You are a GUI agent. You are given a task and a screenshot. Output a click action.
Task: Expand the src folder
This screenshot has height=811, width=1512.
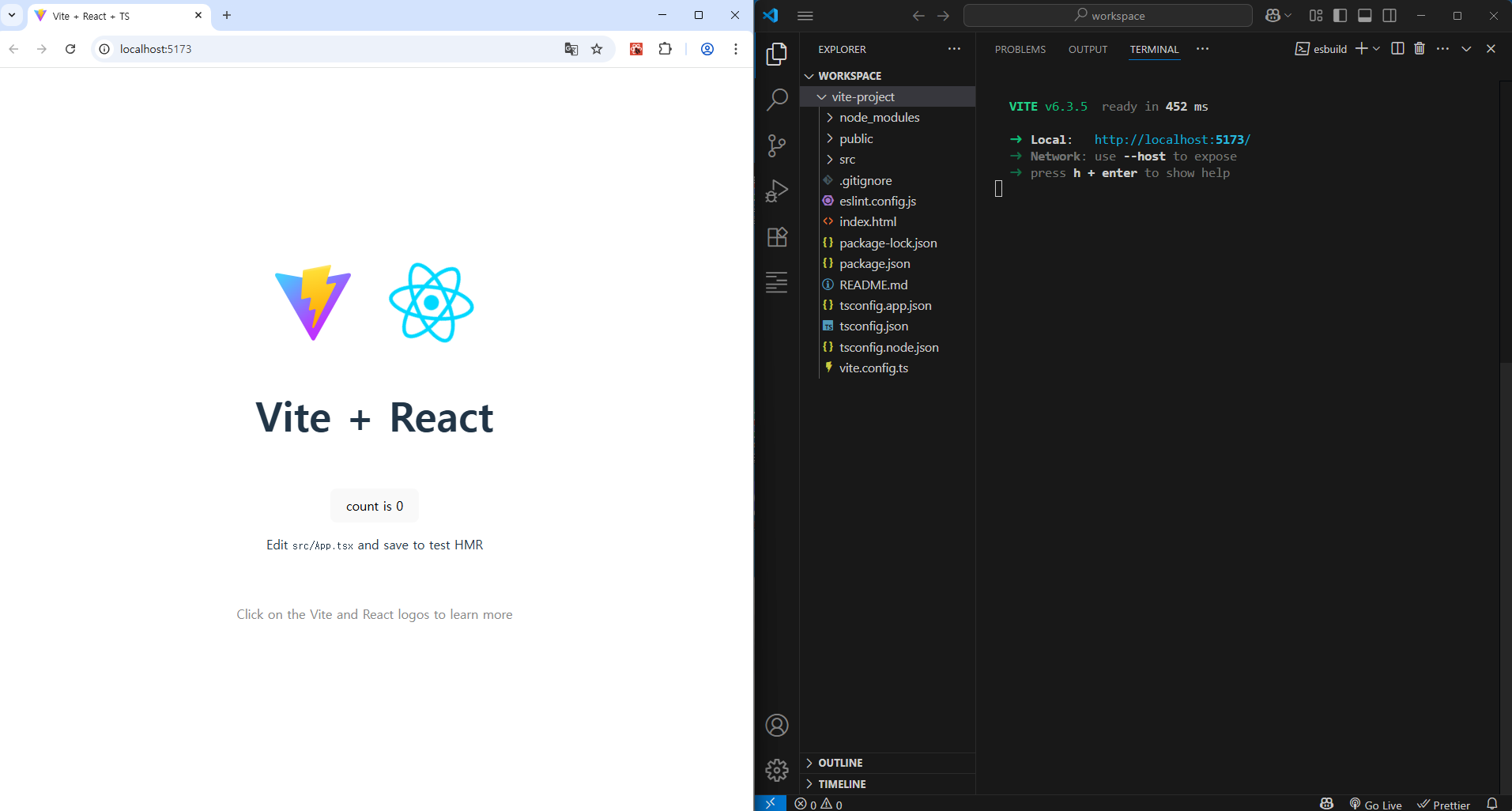(888, 159)
